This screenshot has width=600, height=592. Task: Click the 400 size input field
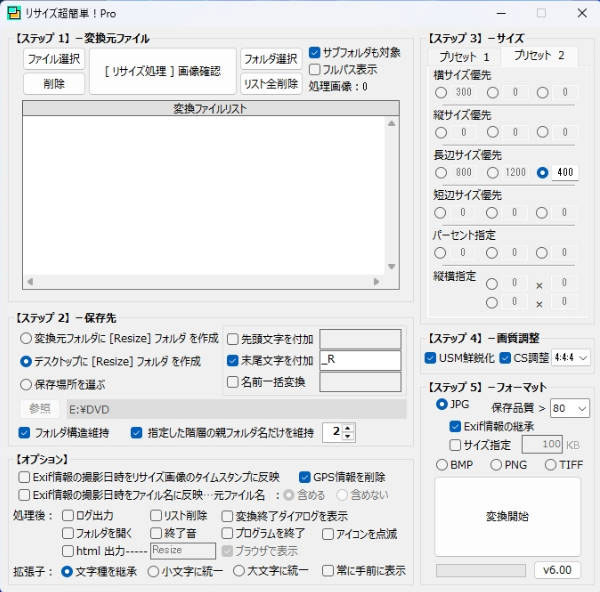coord(565,172)
